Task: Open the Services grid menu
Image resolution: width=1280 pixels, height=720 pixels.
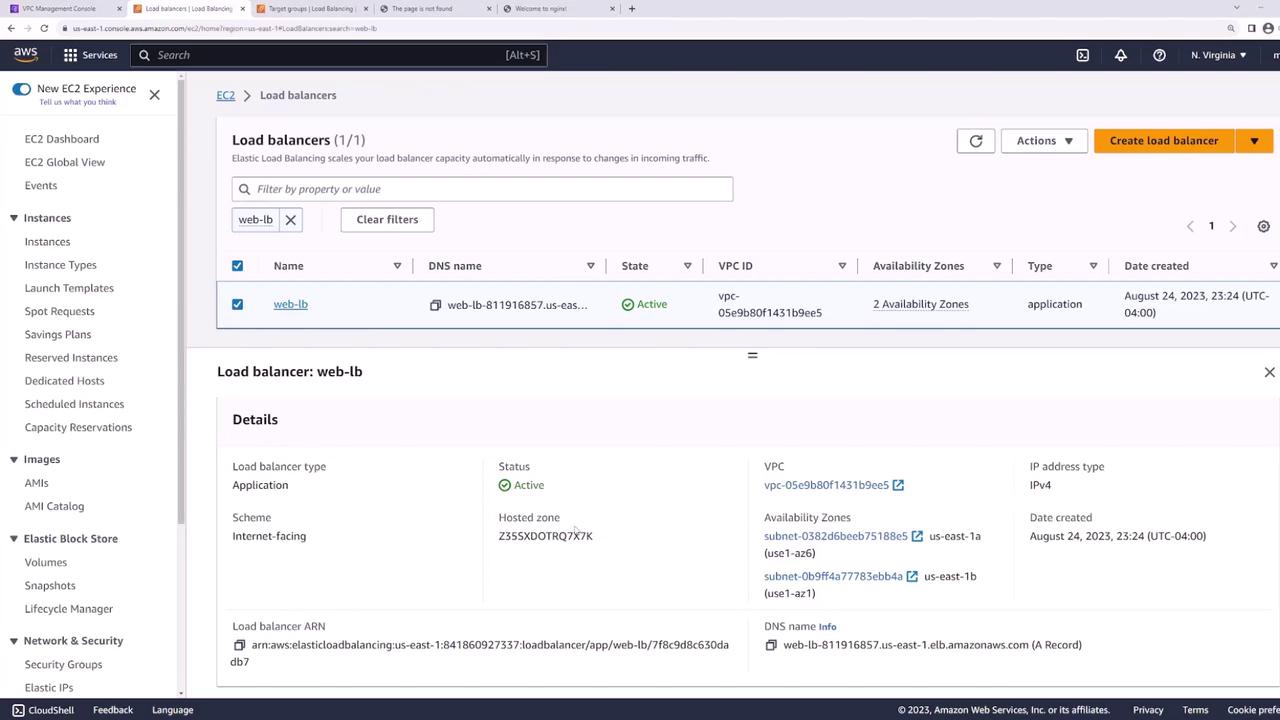Action: click(90, 55)
